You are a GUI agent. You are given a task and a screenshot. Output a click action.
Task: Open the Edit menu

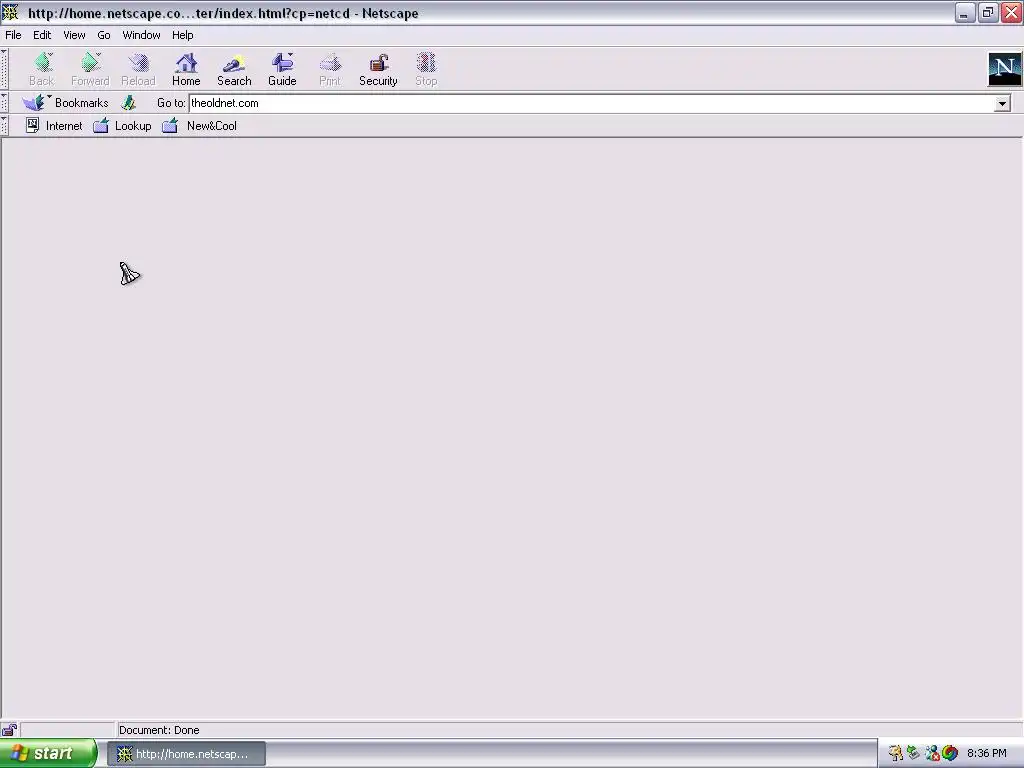coord(42,35)
